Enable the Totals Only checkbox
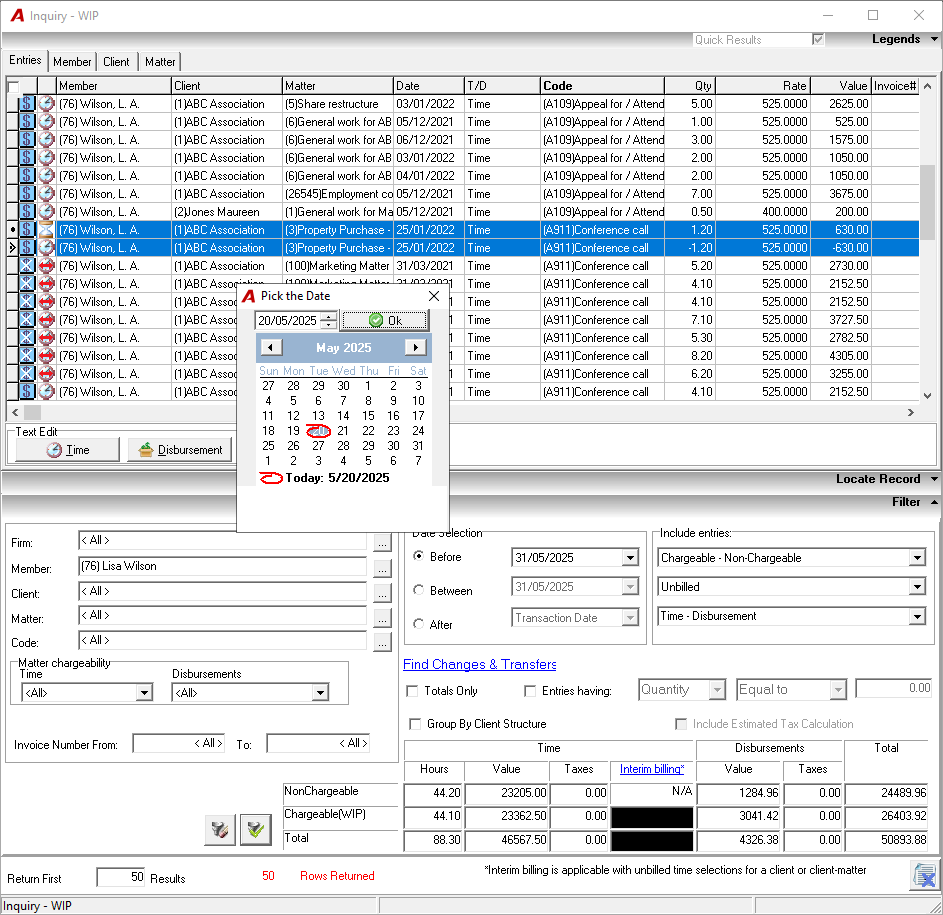This screenshot has width=943, height=915. 413,691
